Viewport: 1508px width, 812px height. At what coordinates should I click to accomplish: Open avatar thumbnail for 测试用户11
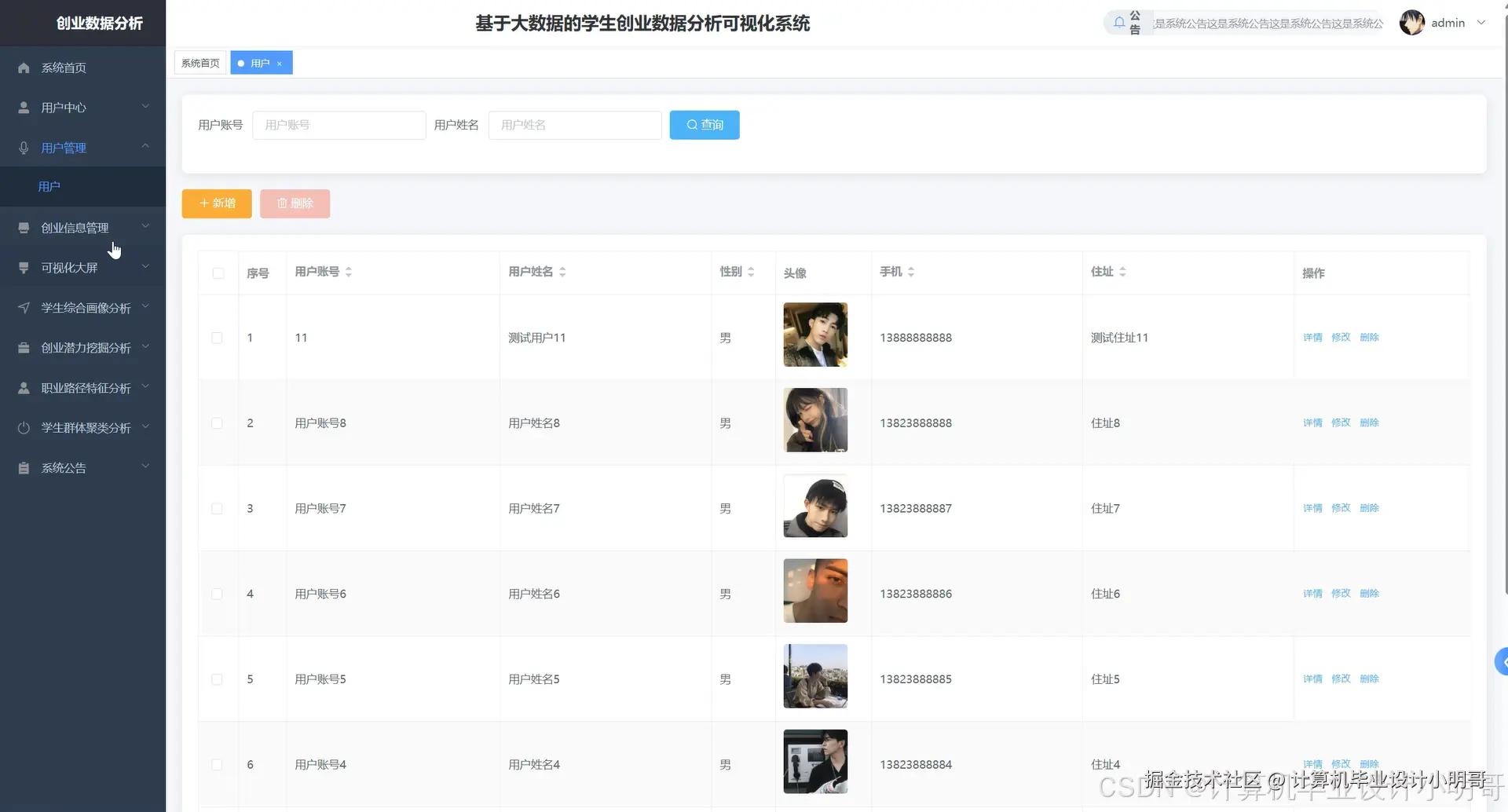tap(815, 335)
